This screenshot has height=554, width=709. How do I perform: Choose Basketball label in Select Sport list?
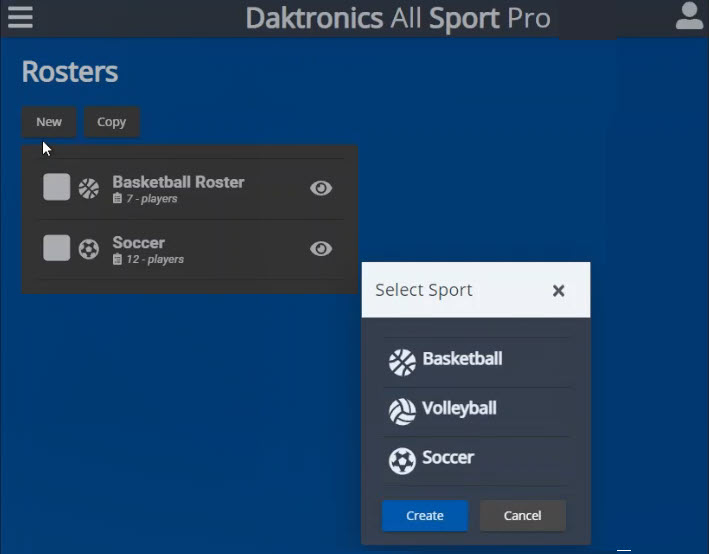(x=462, y=359)
